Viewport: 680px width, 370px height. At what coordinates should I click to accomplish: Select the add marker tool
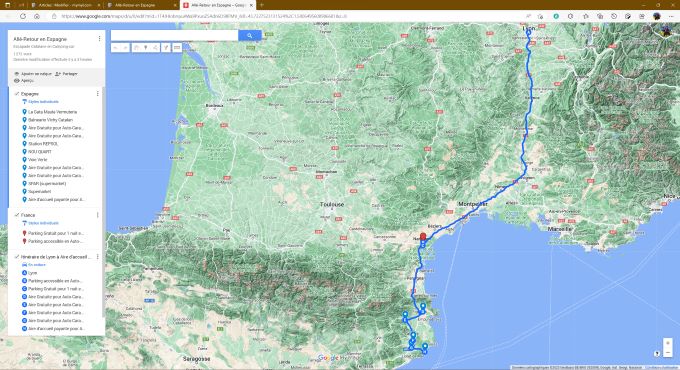click(146, 48)
